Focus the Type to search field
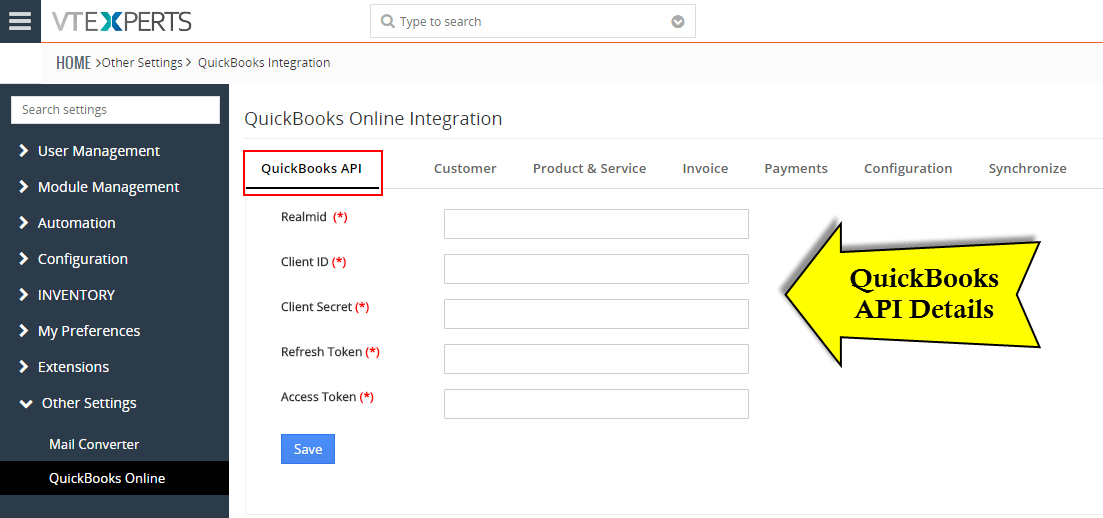The width and height of the screenshot is (1103, 518). click(533, 21)
